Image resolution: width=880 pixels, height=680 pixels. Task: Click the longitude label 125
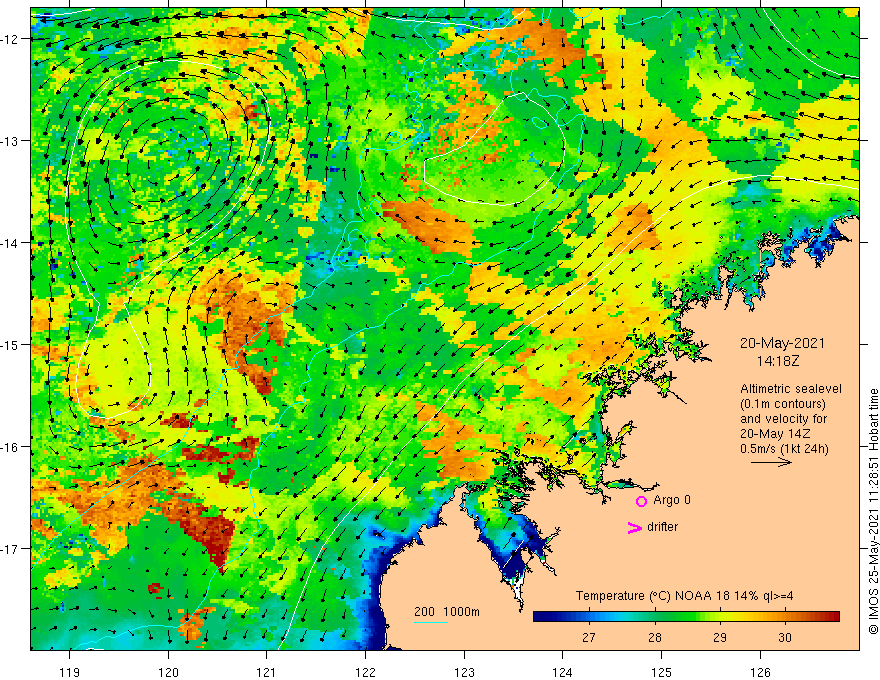(661, 672)
